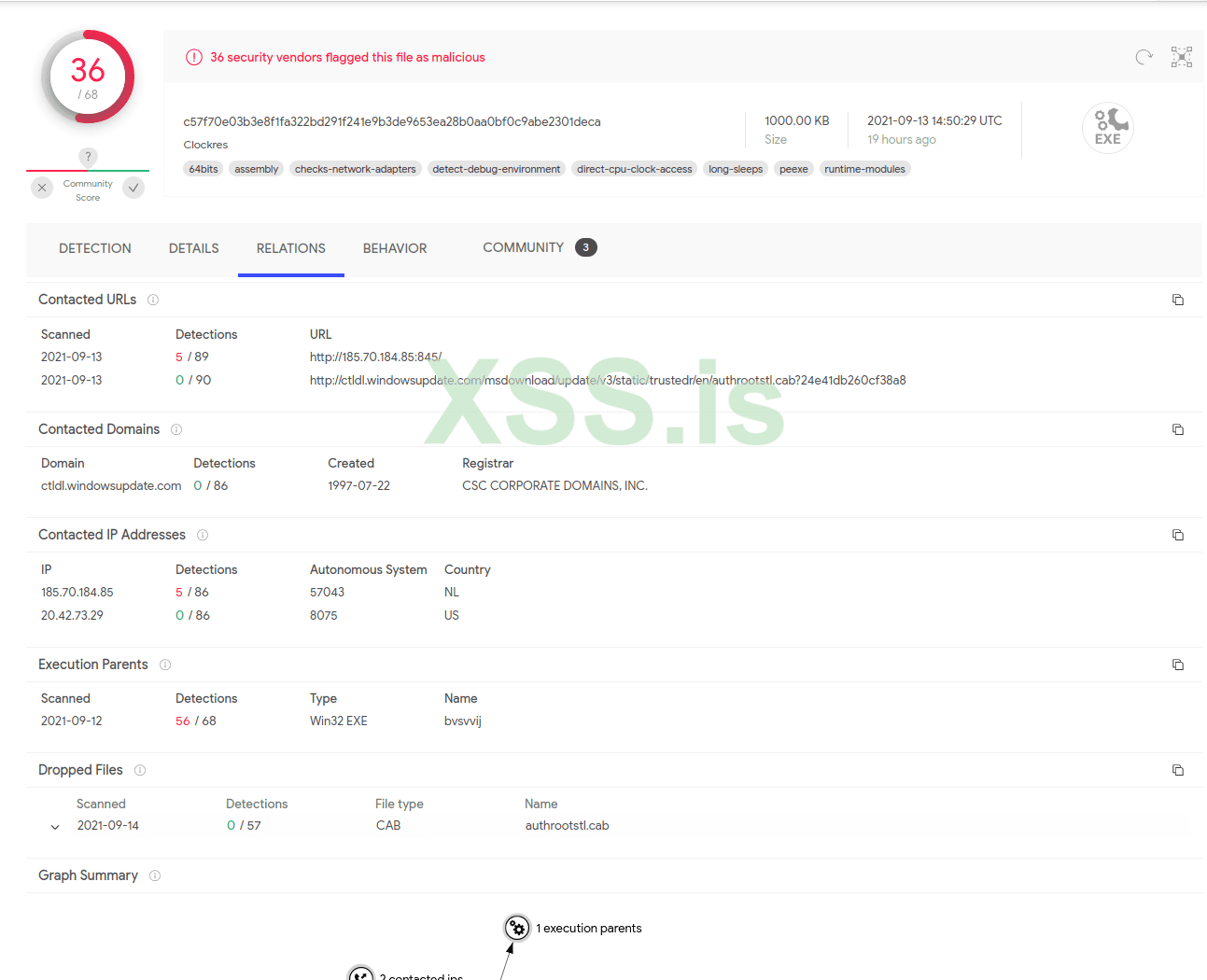Switch to the DETAILS tab

[x=194, y=248]
